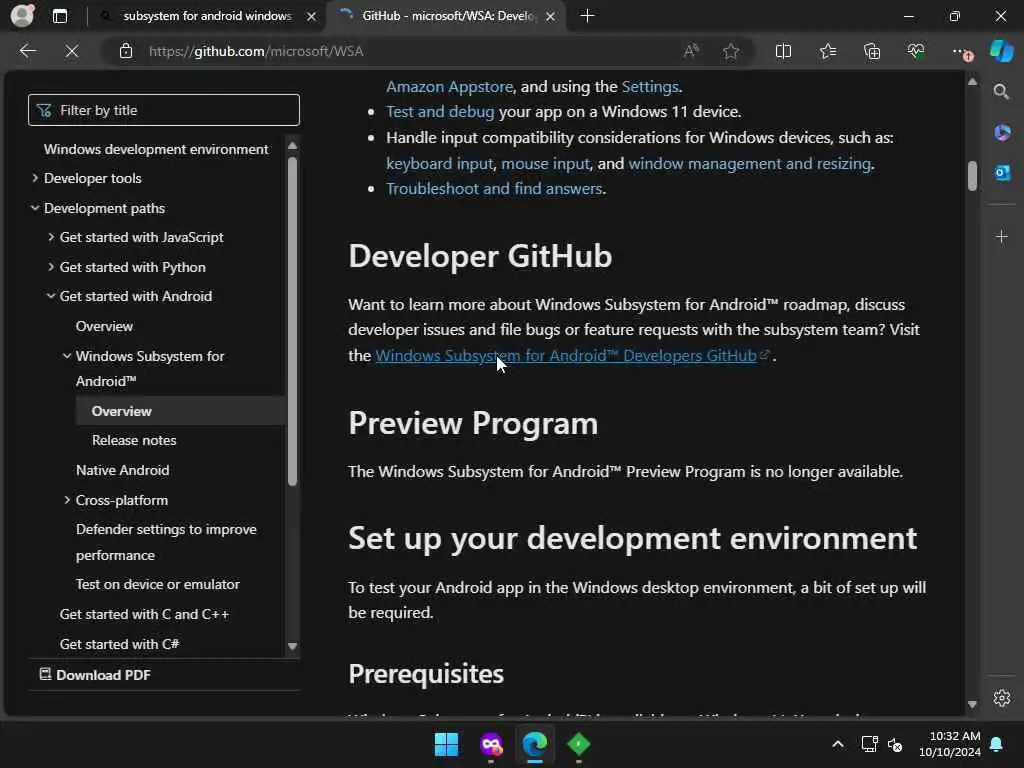This screenshot has height=768, width=1024.
Task: Expand Get started with JavaScript
Action: pos(51,237)
